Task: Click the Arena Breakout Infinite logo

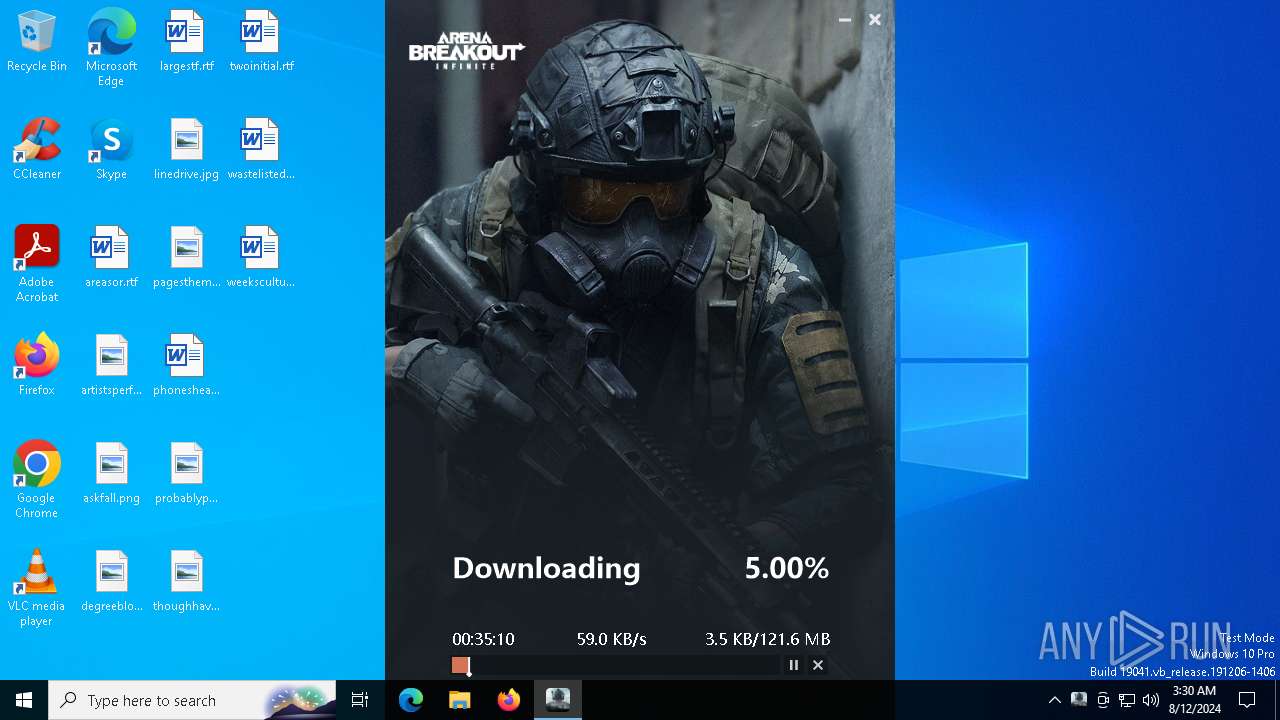Action: point(466,50)
